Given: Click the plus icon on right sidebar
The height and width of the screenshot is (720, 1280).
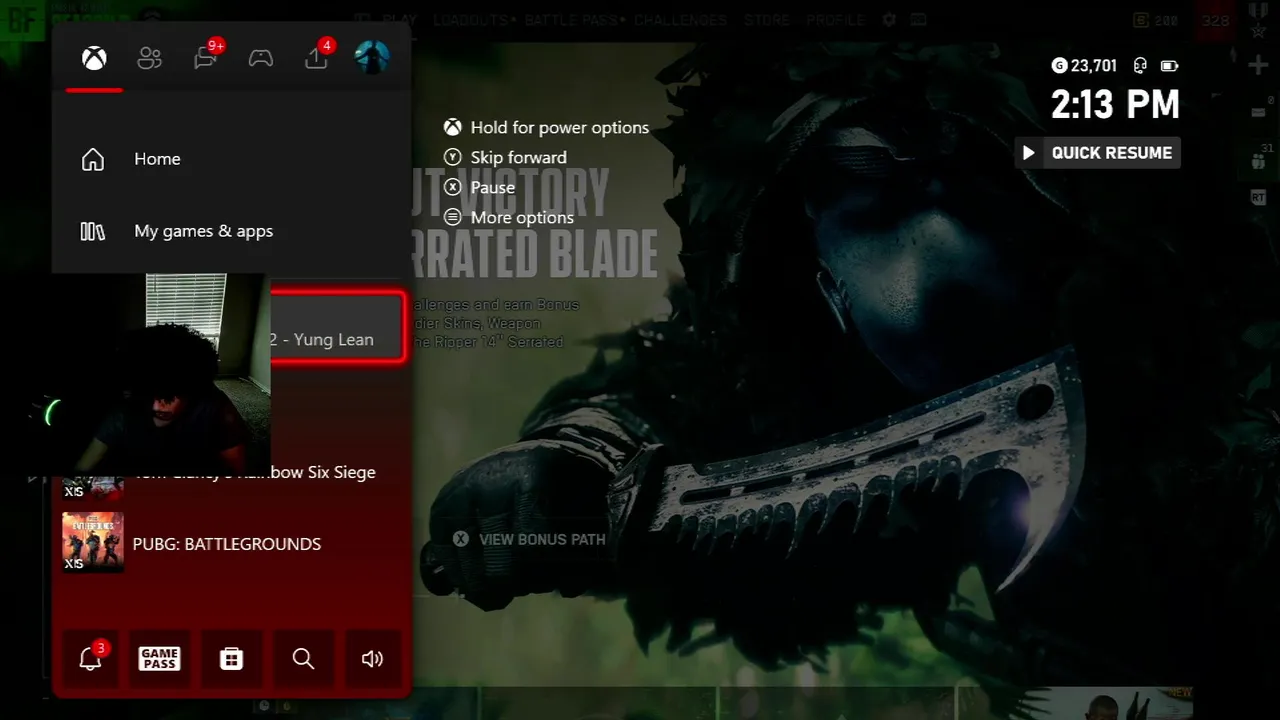Looking at the screenshot, I should pos(1258,65).
